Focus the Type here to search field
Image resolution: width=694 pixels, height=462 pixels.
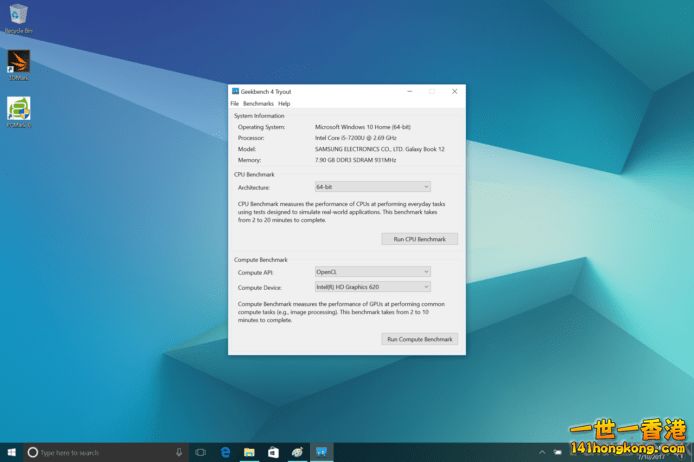click(x=105, y=452)
